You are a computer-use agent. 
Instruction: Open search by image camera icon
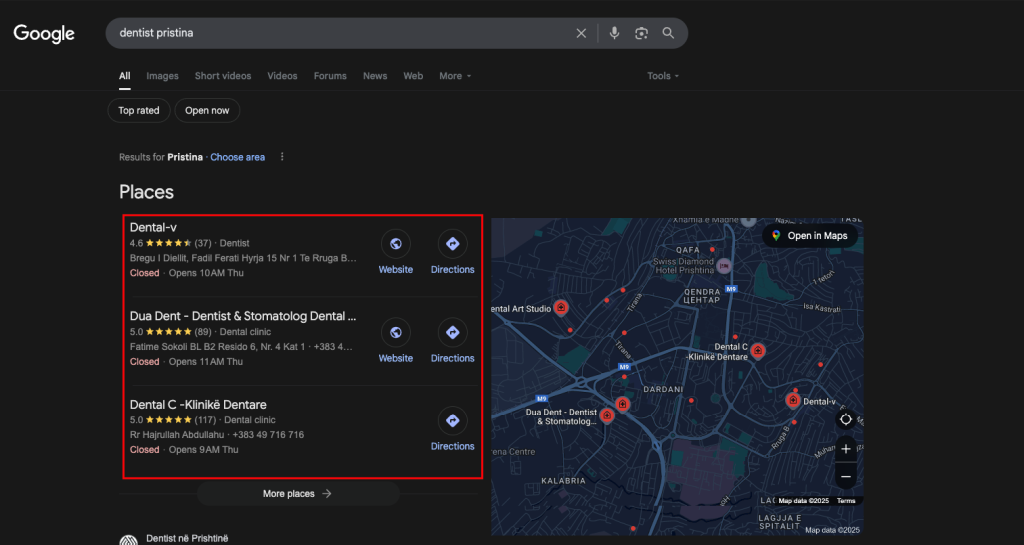(x=641, y=33)
